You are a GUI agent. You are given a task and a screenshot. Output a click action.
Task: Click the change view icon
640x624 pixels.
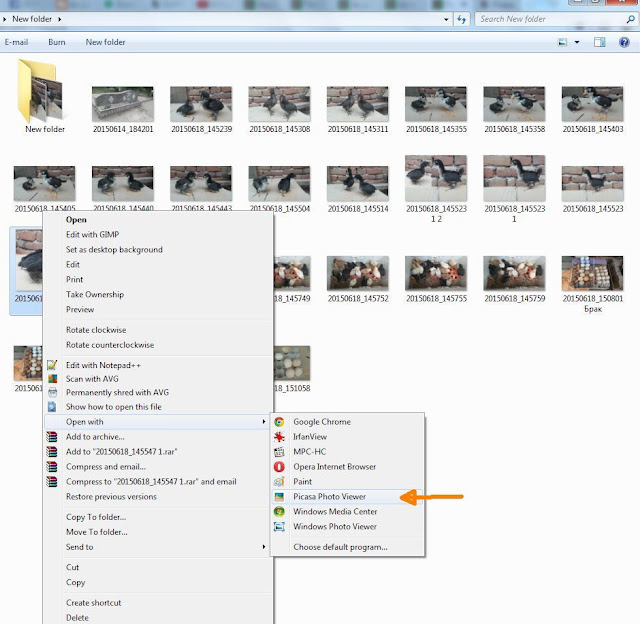click(x=562, y=42)
